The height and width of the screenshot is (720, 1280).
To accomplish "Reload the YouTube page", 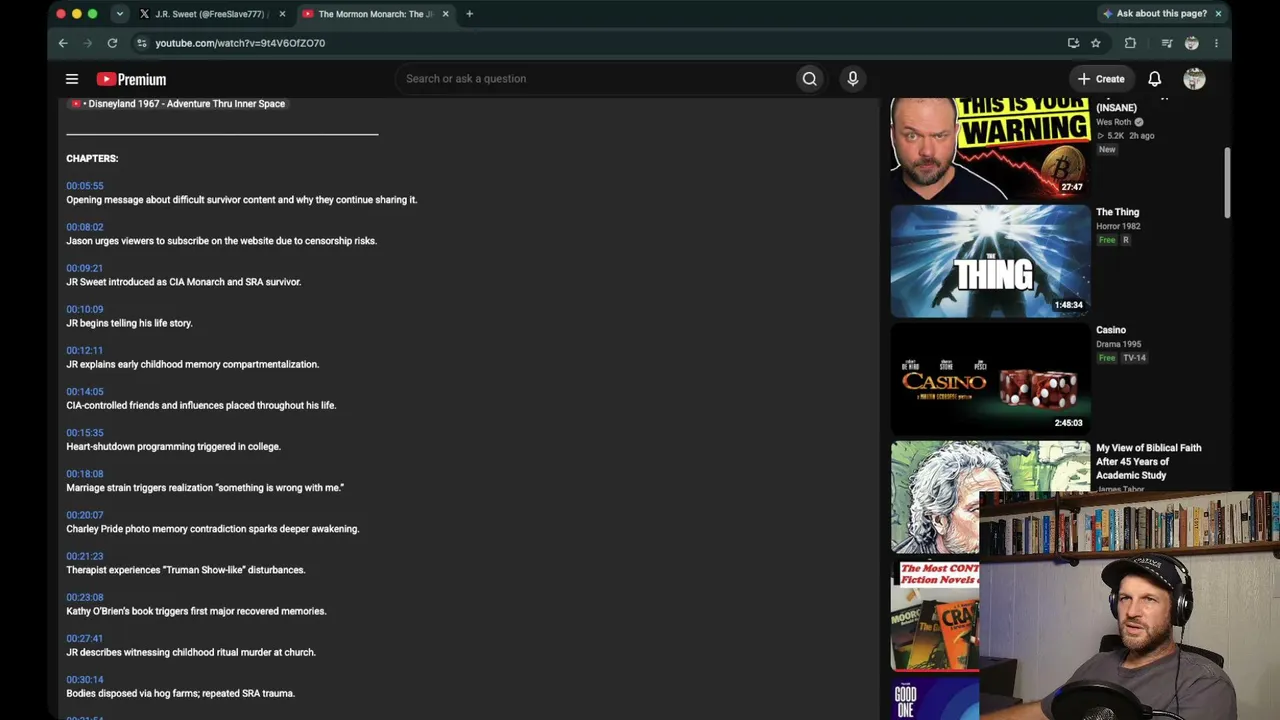I will pos(112,43).
